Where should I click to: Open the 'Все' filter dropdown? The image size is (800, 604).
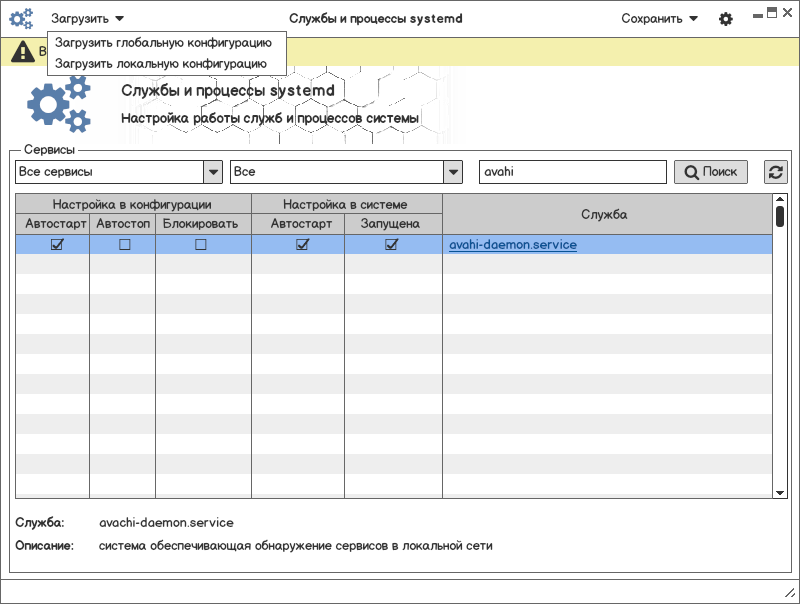(x=453, y=172)
